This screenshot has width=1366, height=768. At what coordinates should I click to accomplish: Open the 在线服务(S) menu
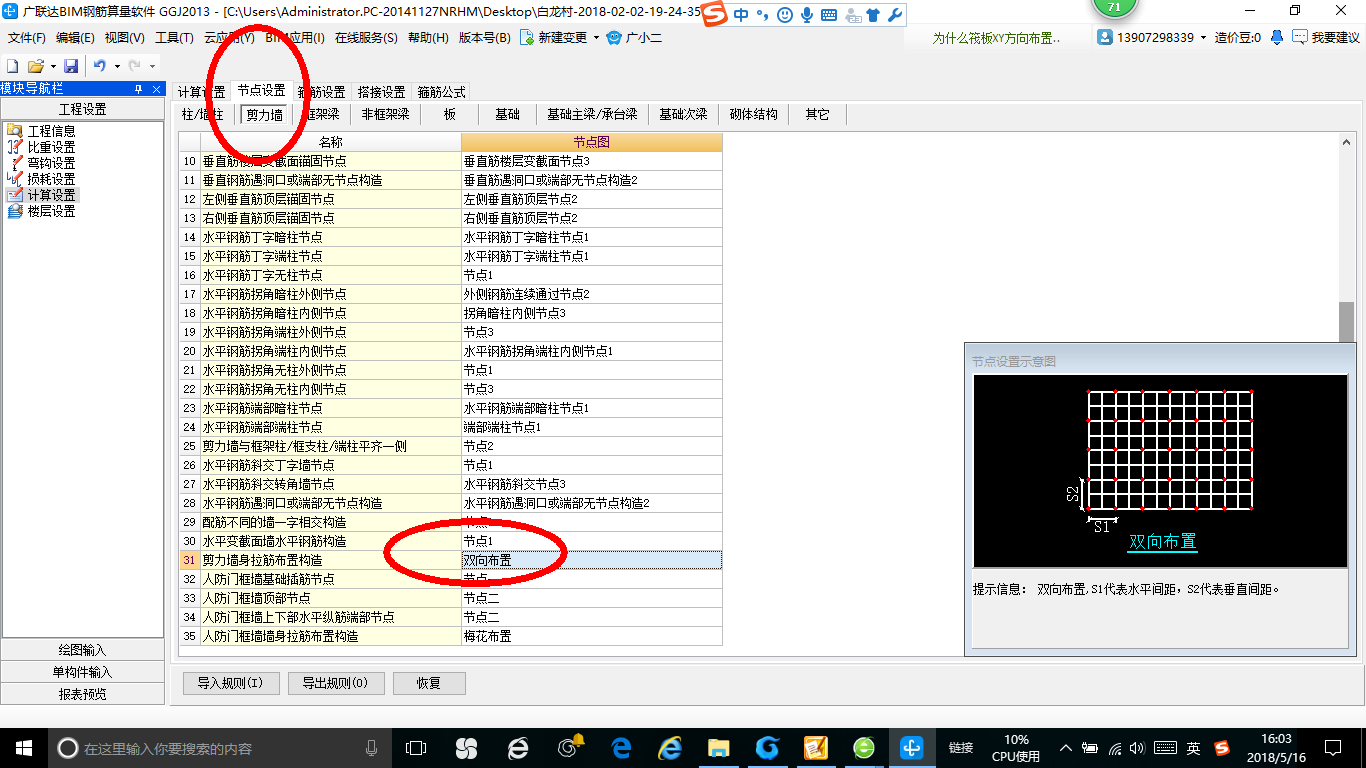coord(366,38)
